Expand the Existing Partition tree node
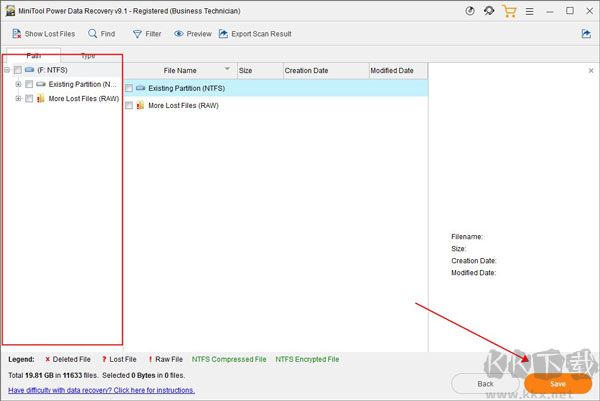Viewport: 600px width, 401px height. pyautogui.click(x=18, y=84)
